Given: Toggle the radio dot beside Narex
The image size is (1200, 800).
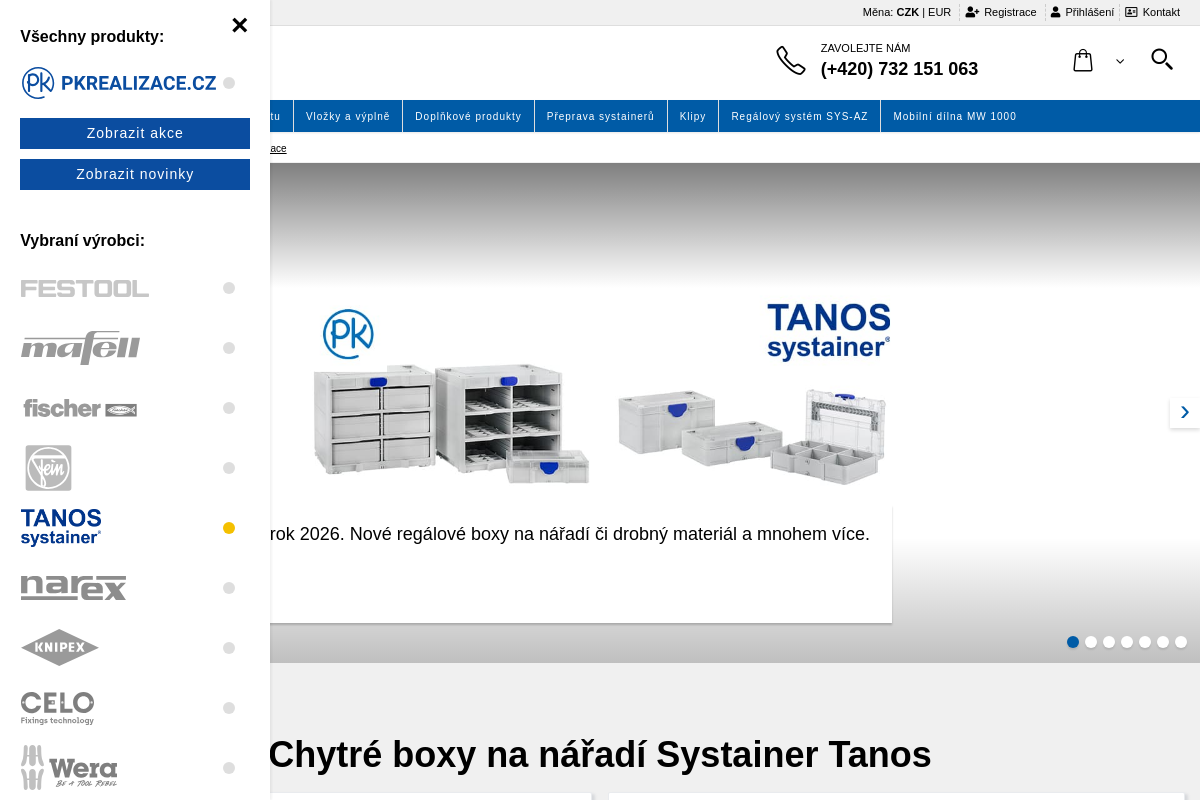Looking at the screenshot, I should point(229,588).
